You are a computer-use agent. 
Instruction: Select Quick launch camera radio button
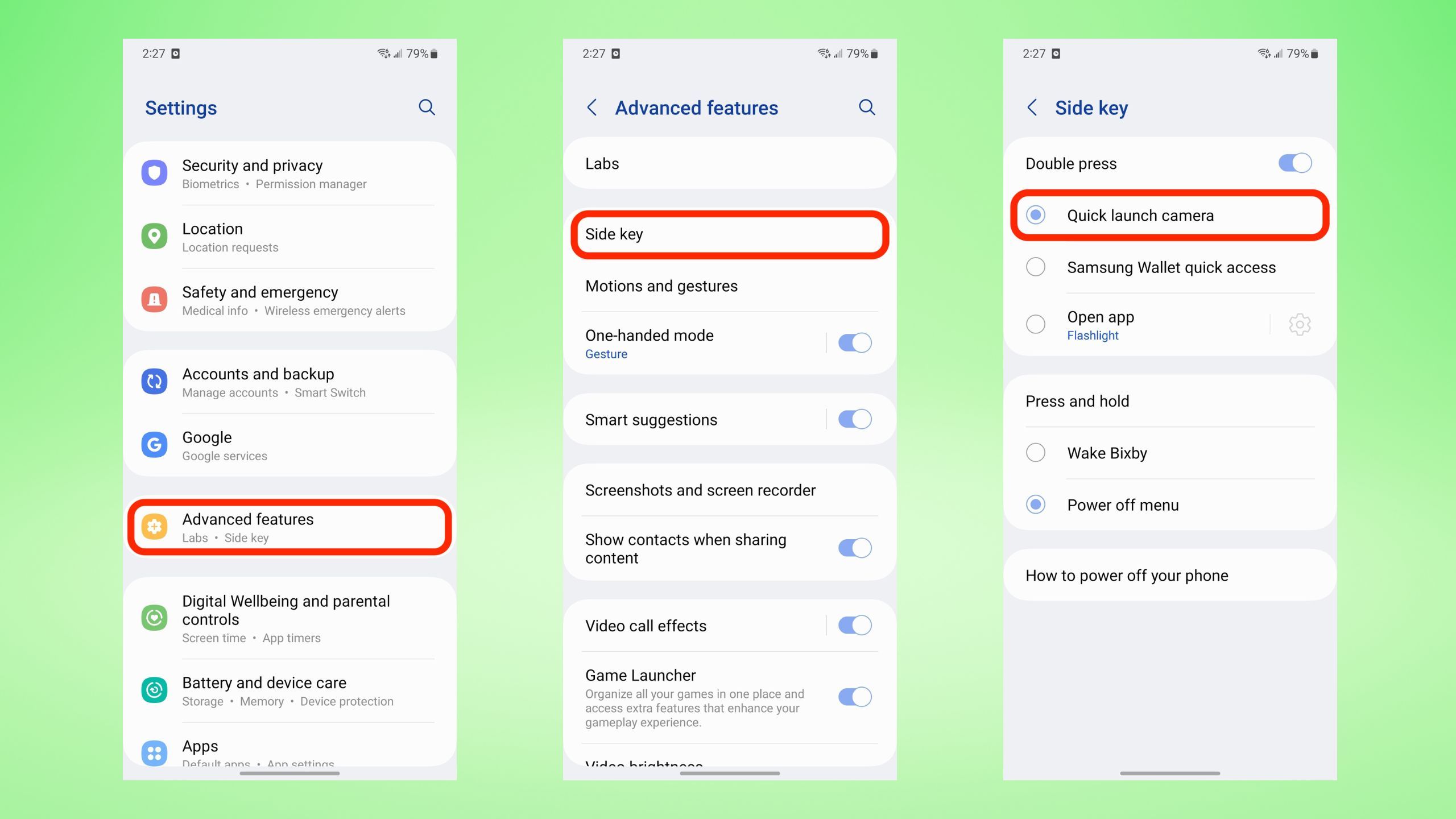pos(1037,215)
